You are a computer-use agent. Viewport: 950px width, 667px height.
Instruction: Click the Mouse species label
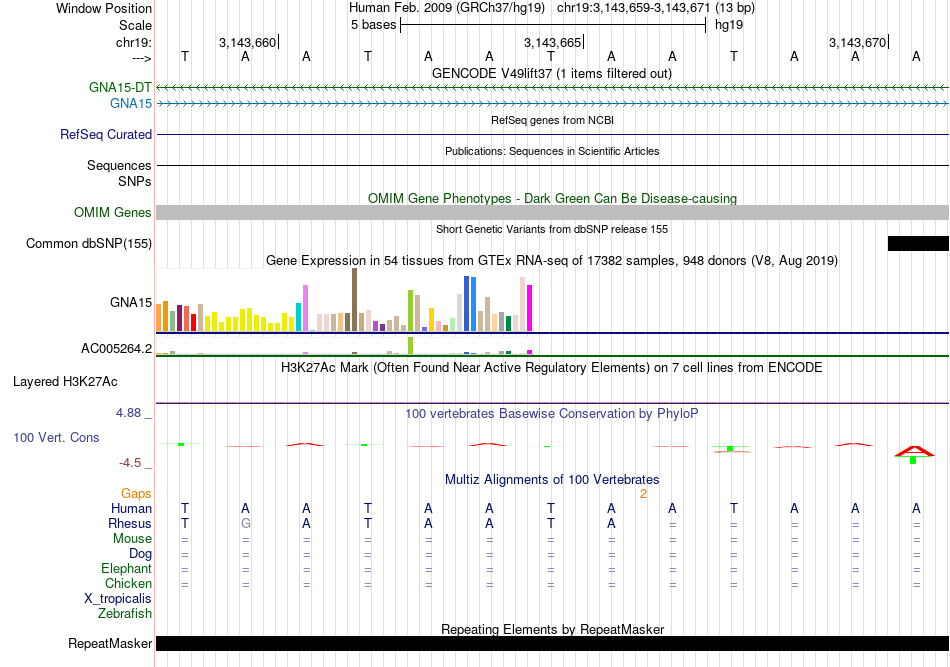(132, 539)
